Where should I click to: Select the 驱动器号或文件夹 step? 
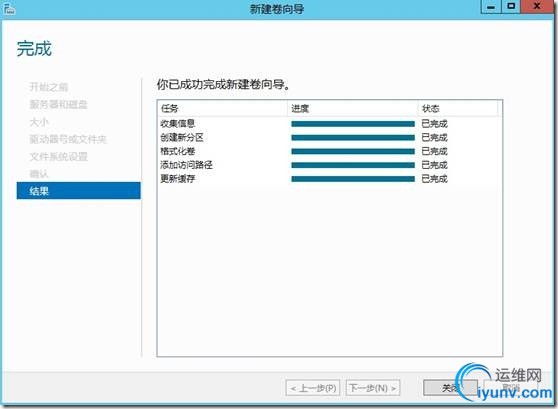tap(68, 139)
